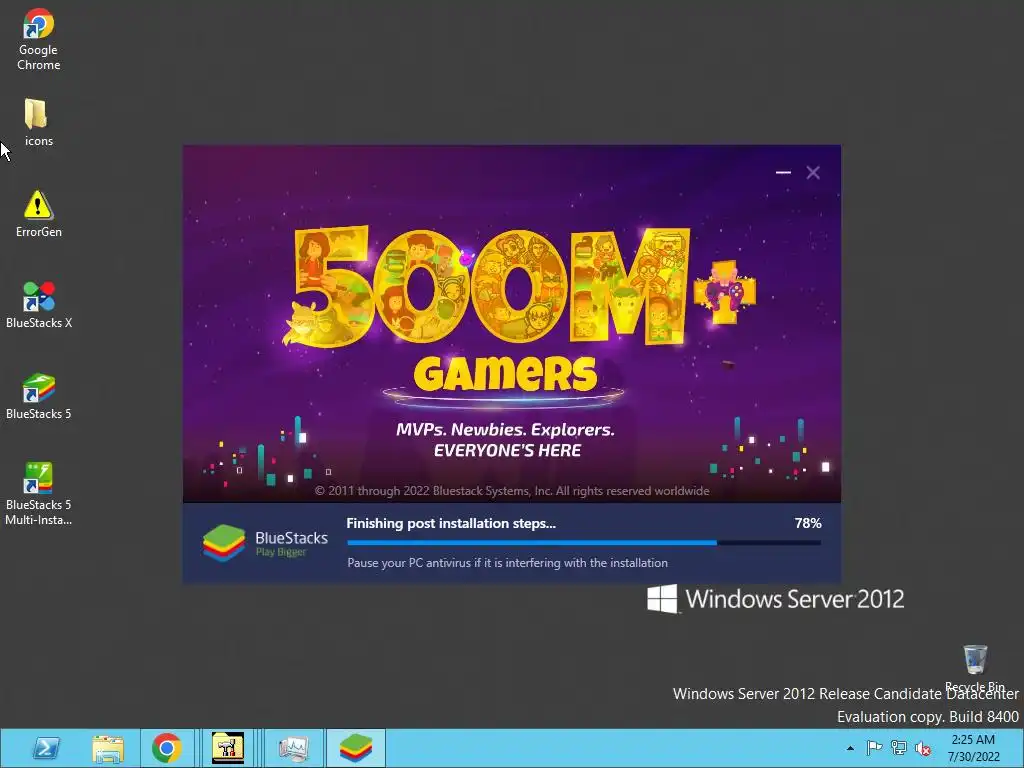Show hidden tray icons arrow
The image size is (1024, 768).
point(850,748)
